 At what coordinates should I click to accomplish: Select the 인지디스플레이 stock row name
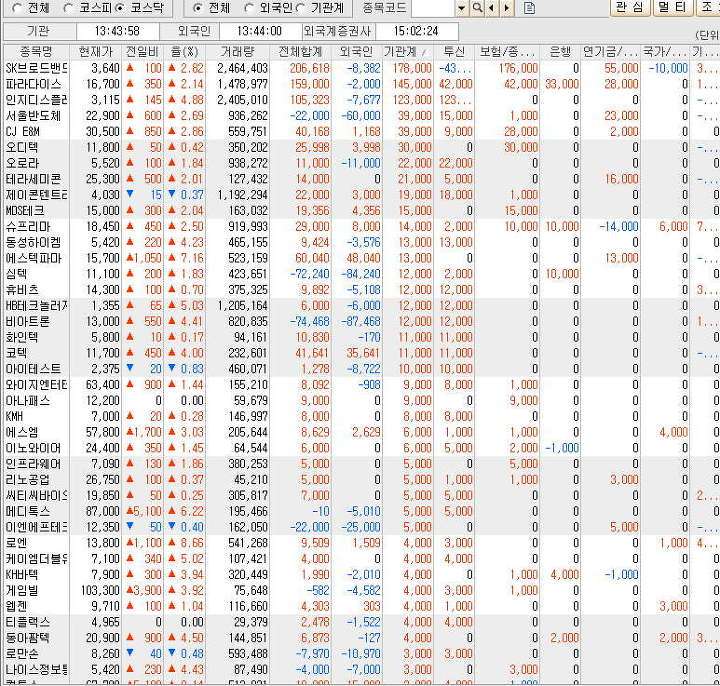36,100
